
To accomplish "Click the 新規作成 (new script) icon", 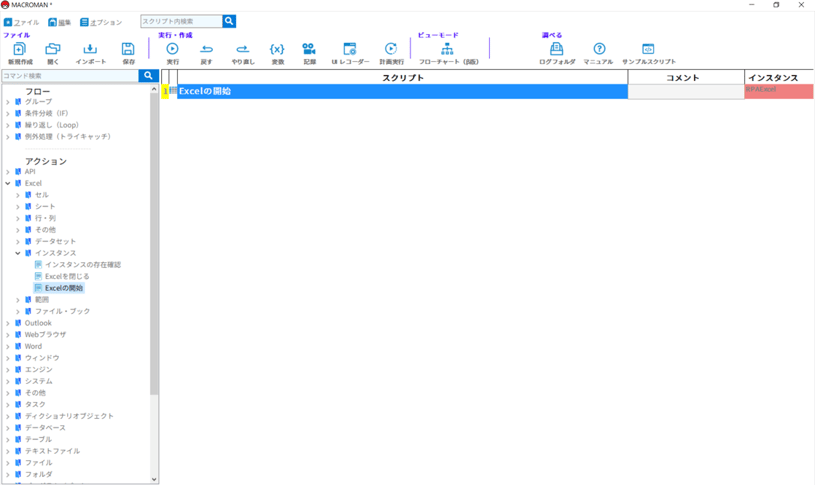I will [x=19, y=49].
